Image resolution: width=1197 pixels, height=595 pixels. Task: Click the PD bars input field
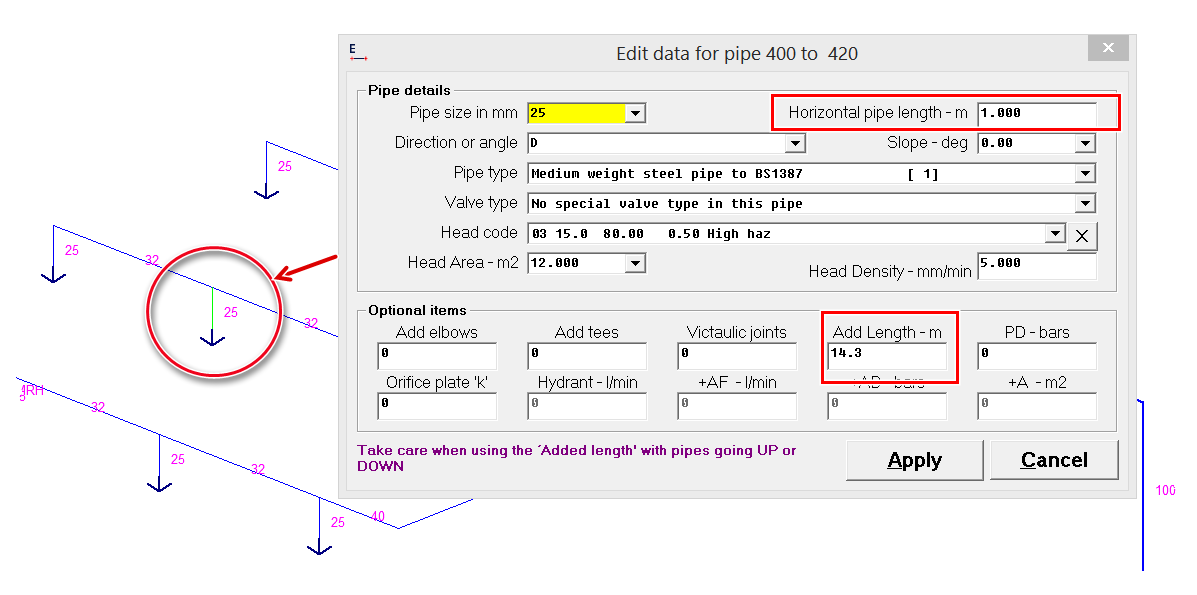(1037, 355)
